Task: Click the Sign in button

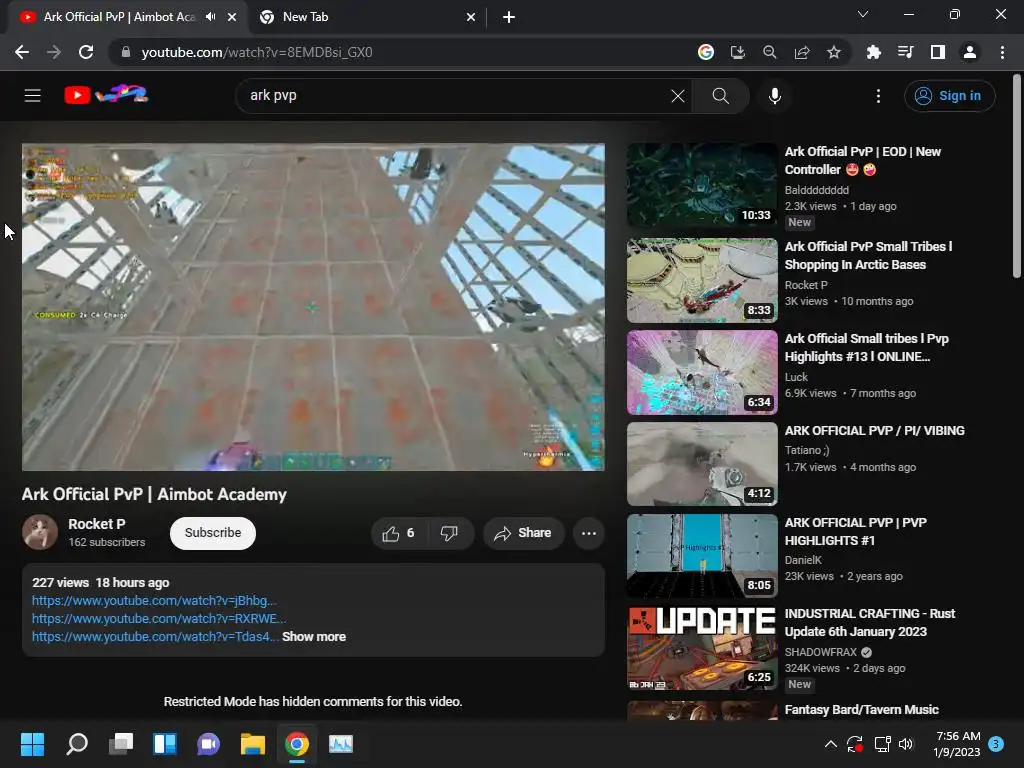Action: click(x=950, y=96)
